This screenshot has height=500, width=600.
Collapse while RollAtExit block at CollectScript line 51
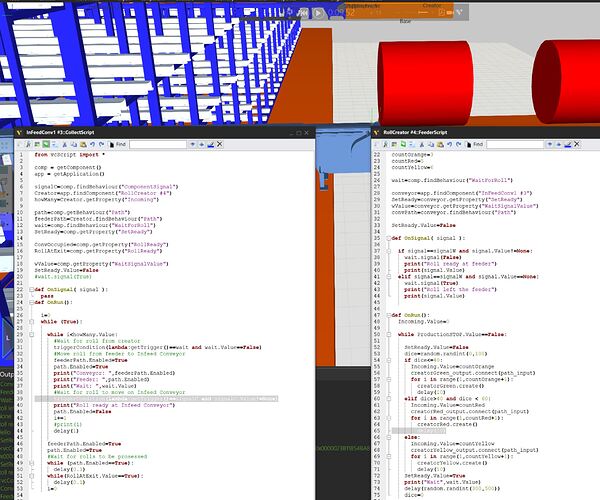[x=32, y=476]
